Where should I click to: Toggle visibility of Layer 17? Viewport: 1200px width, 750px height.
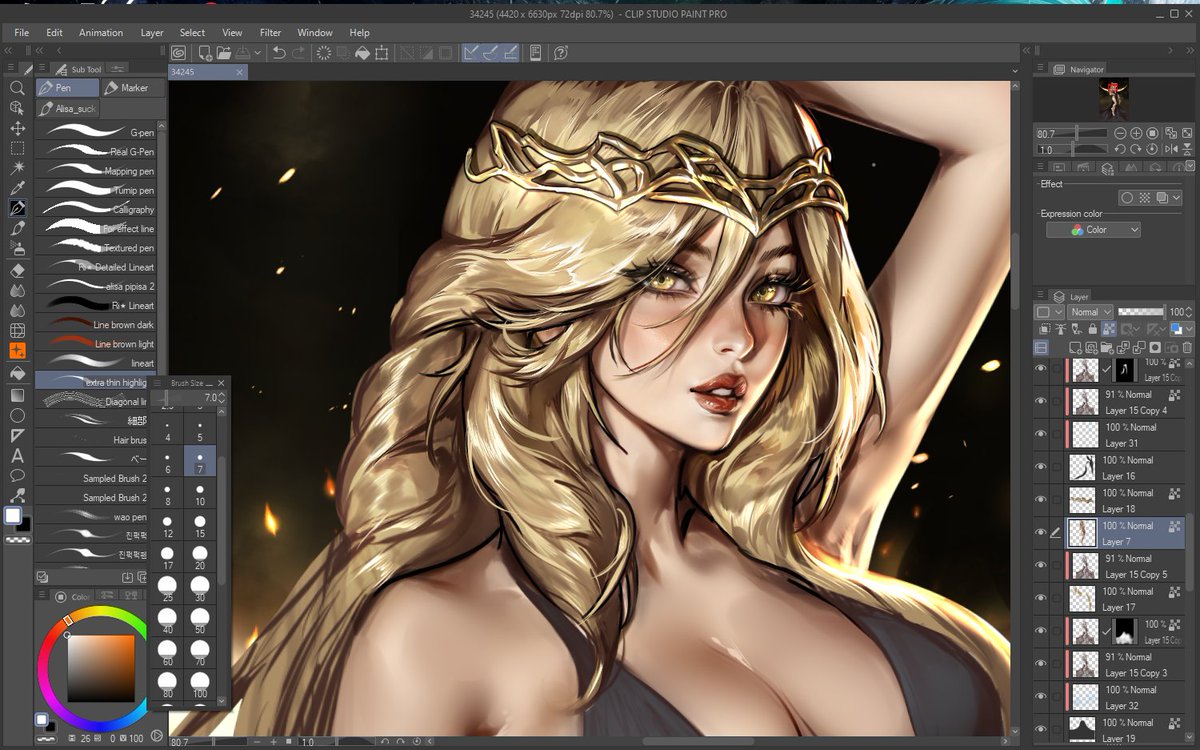click(1040, 597)
